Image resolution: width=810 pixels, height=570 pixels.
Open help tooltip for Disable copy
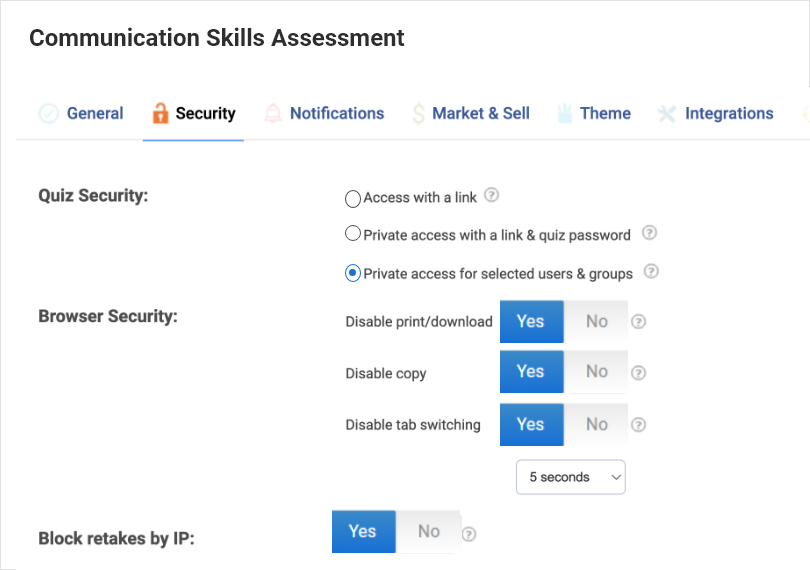point(639,373)
